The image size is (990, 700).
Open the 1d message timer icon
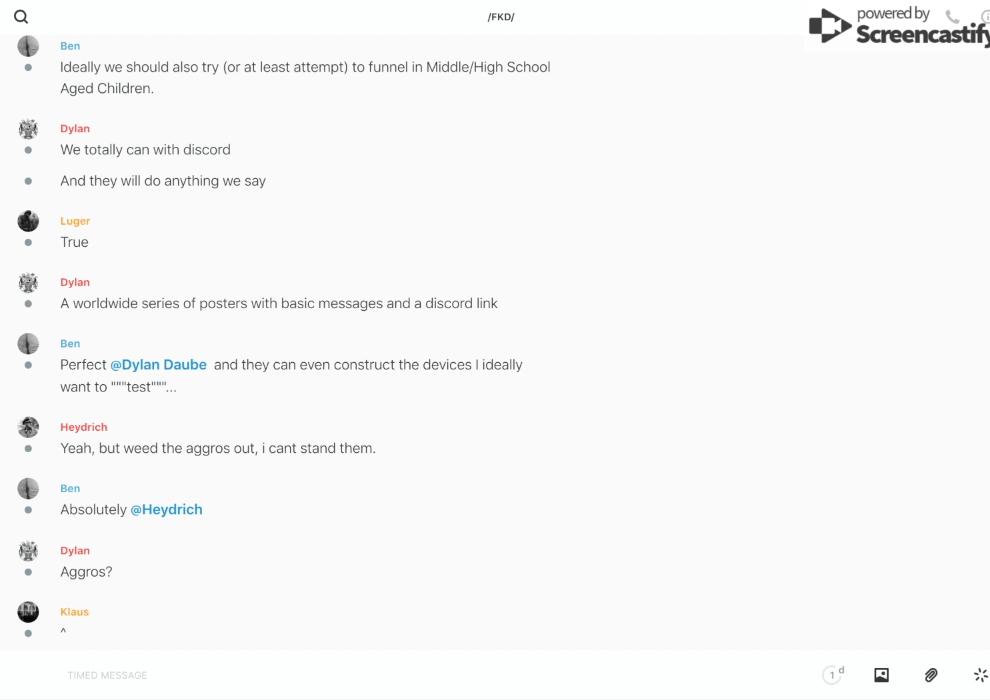click(832, 675)
